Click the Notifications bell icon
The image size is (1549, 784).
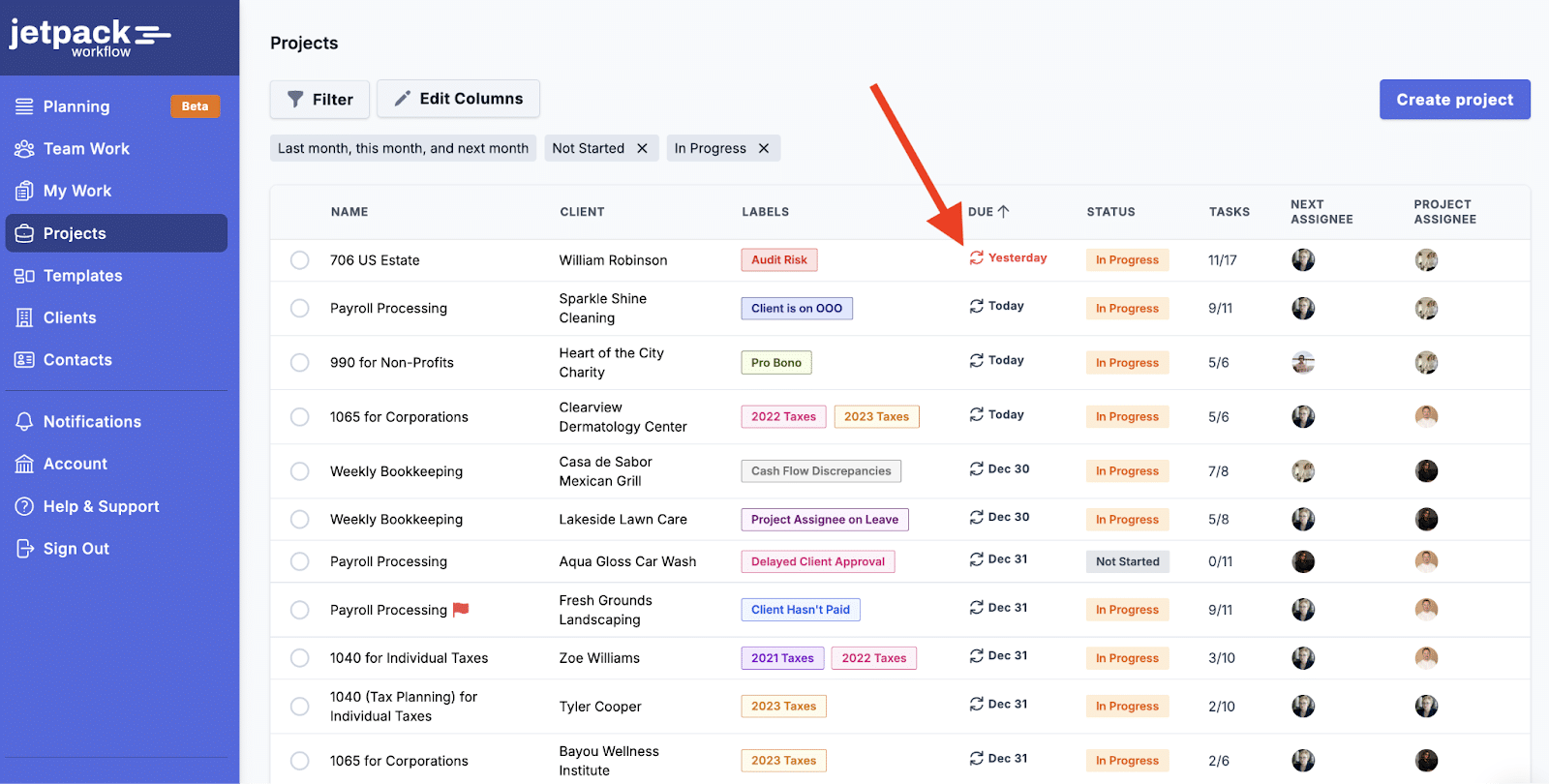pos(24,422)
